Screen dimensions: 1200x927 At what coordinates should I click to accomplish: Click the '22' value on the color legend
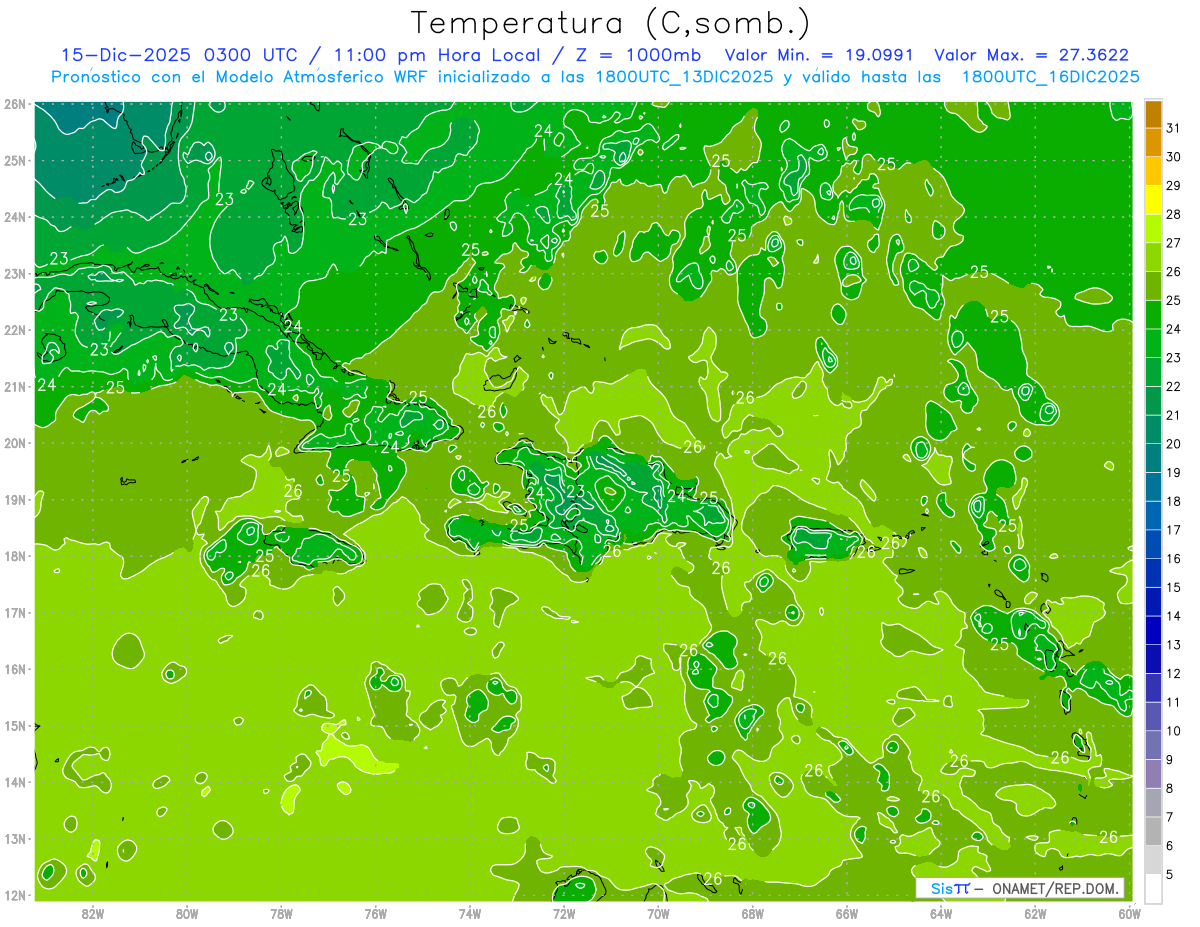(x=1174, y=386)
